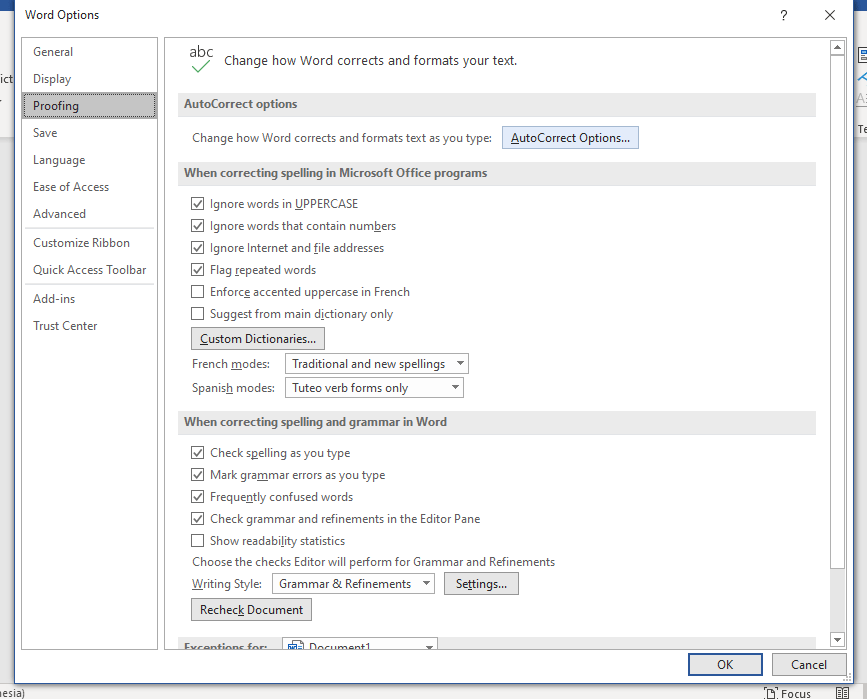867x699 pixels.
Task: Select Customize Ribbon in the sidebar
Action: pyautogui.click(x=81, y=243)
